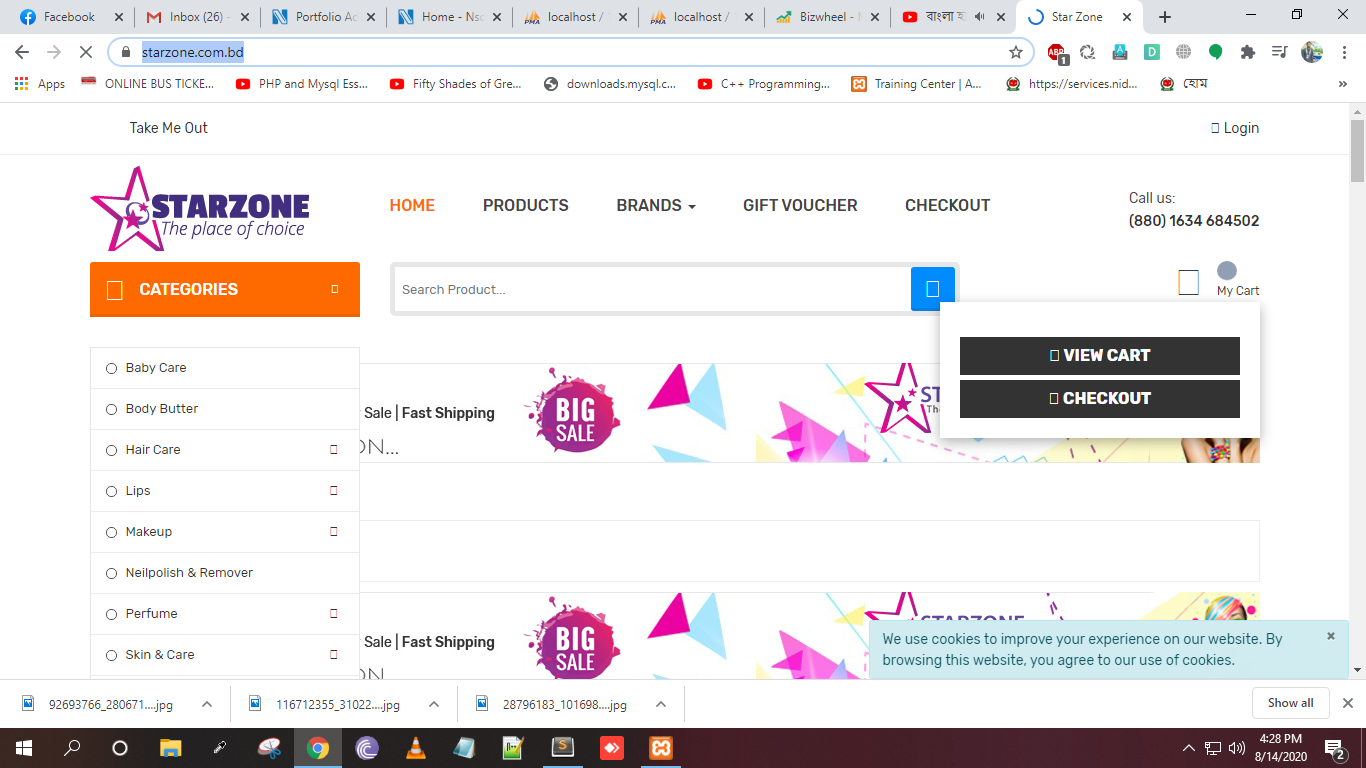Image resolution: width=1366 pixels, height=768 pixels.
Task: Open Apps bookmarks shortcut
Action: (x=40, y=84)
